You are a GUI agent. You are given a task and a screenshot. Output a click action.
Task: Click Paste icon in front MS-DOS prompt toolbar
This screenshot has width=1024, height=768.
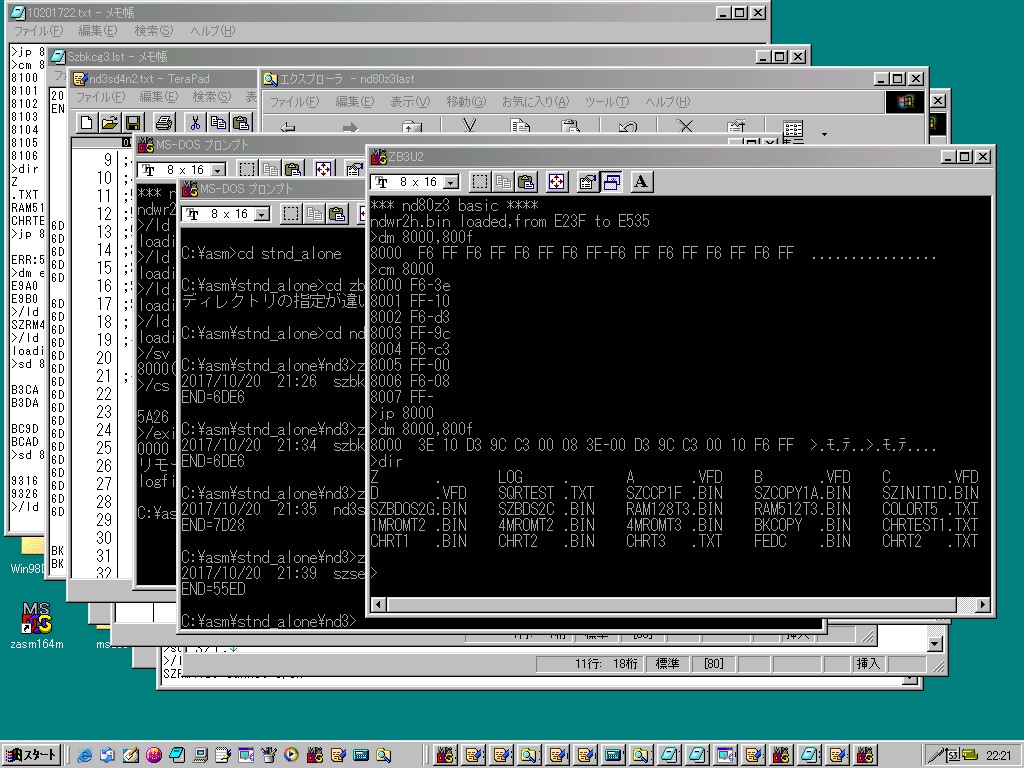coord(337,214)
